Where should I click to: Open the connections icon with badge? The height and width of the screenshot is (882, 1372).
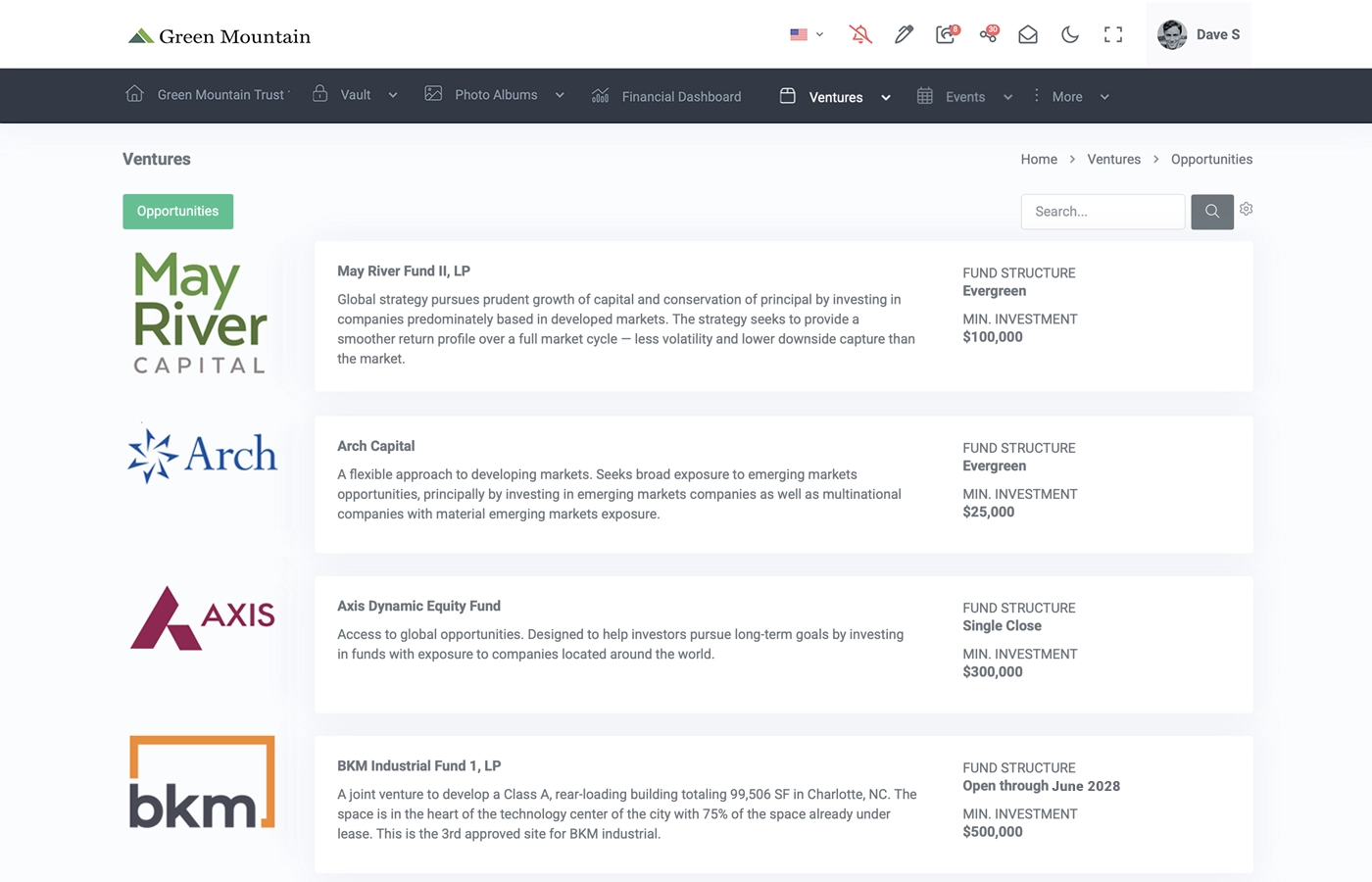pyautogui.click(x=989, y=34)
